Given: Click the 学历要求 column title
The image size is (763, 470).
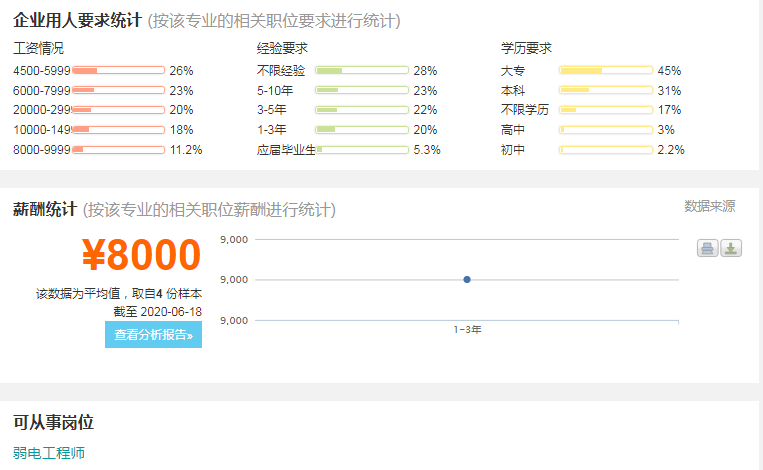Looking at the screenshot, I should pos(526,48).
